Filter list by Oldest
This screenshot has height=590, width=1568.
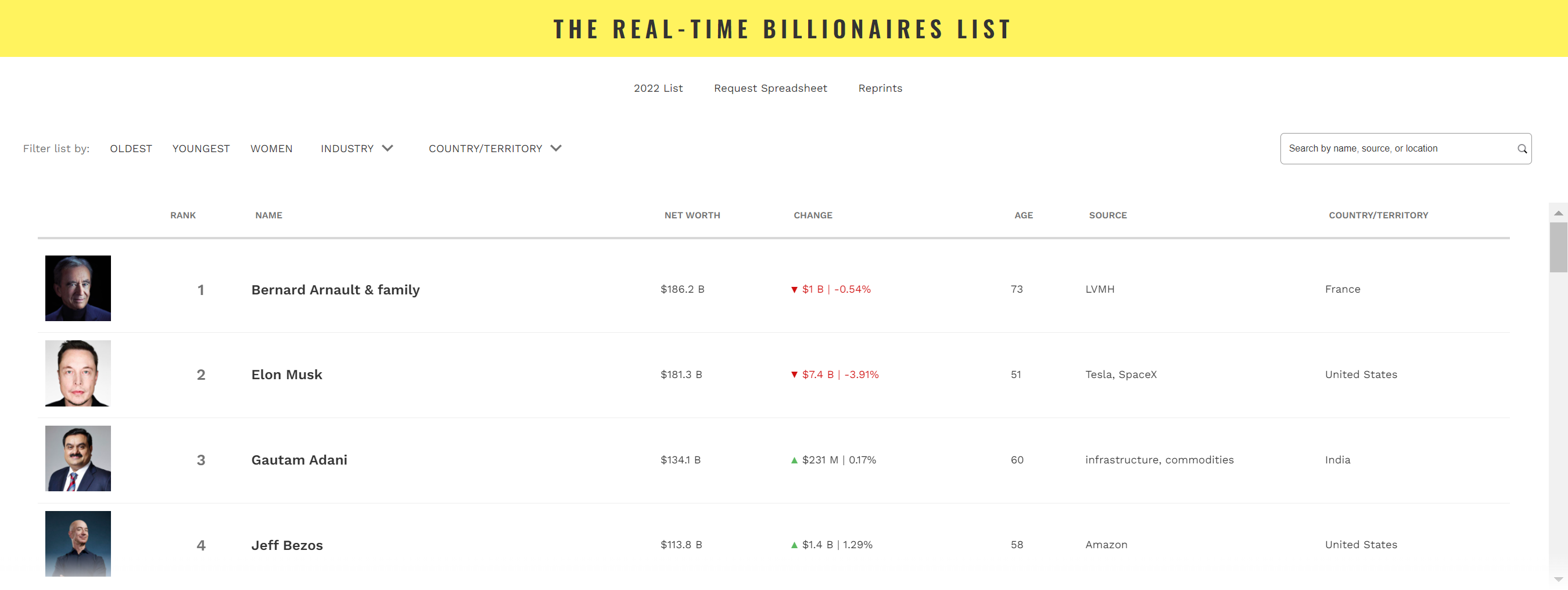131,149
